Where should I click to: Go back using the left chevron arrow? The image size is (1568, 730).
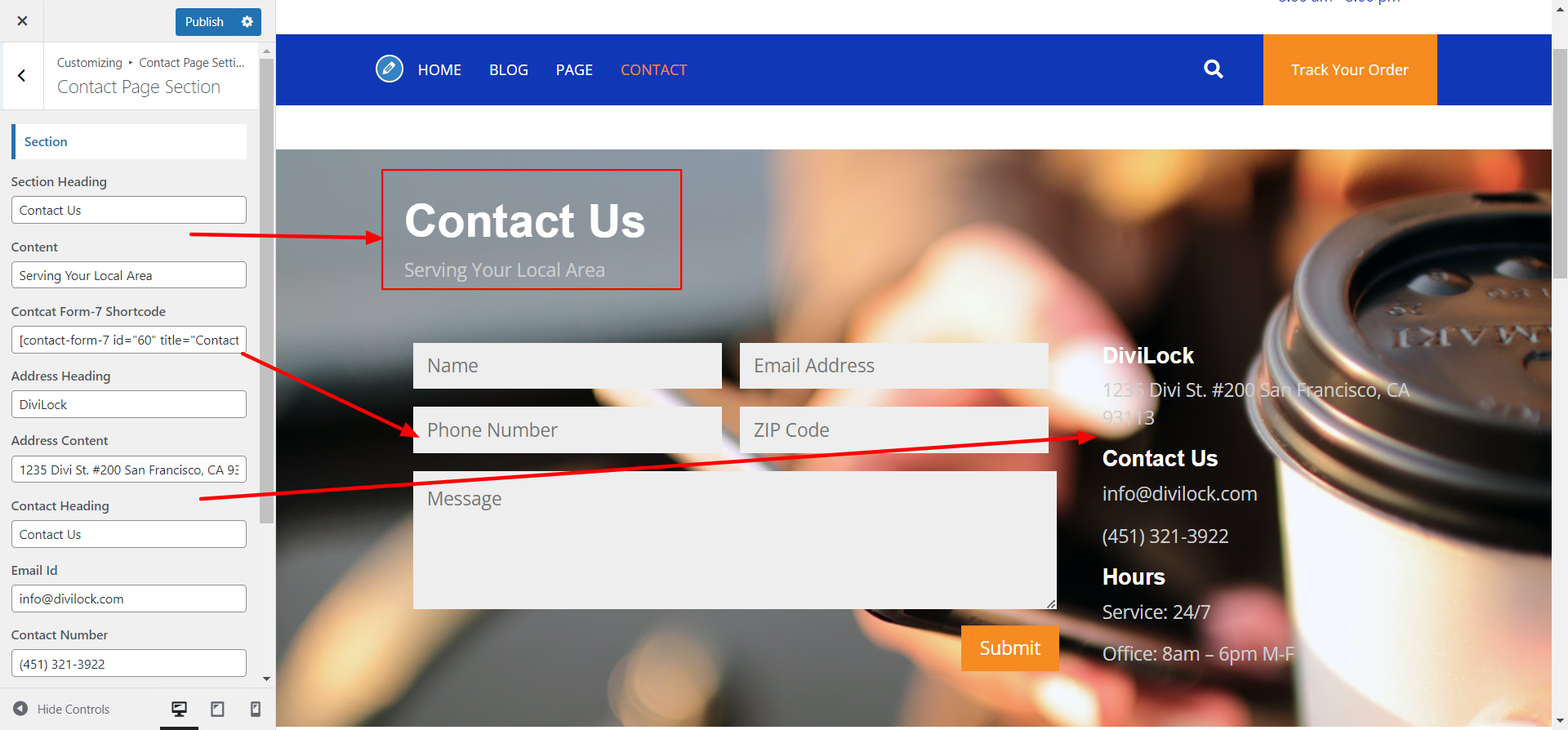[22, 76]
